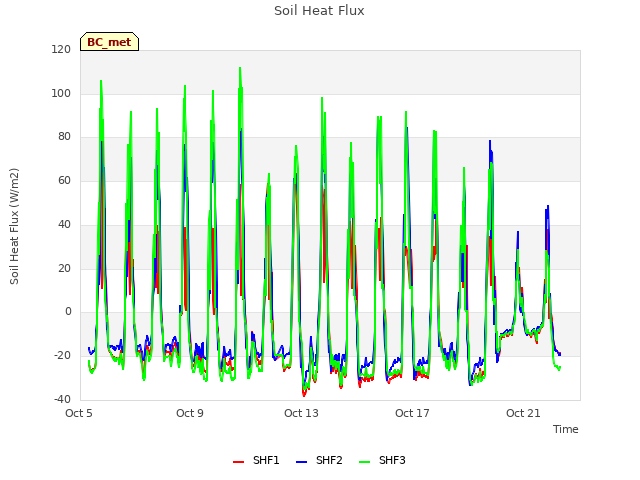Click the Time x-axis title

click(x=566, y=429)
